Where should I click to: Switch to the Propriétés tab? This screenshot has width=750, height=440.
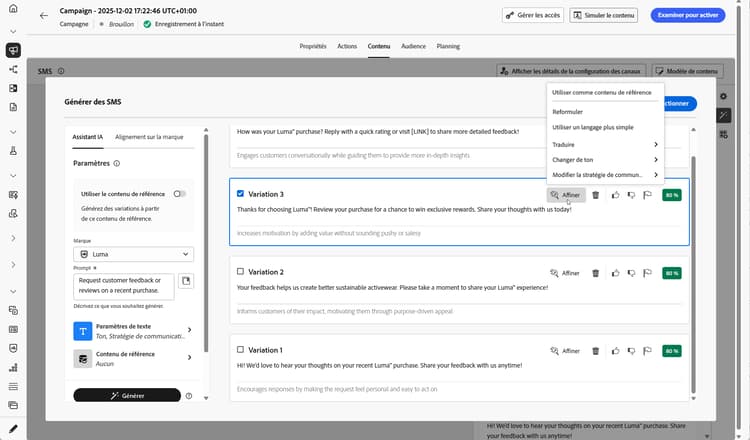(313, 46)
